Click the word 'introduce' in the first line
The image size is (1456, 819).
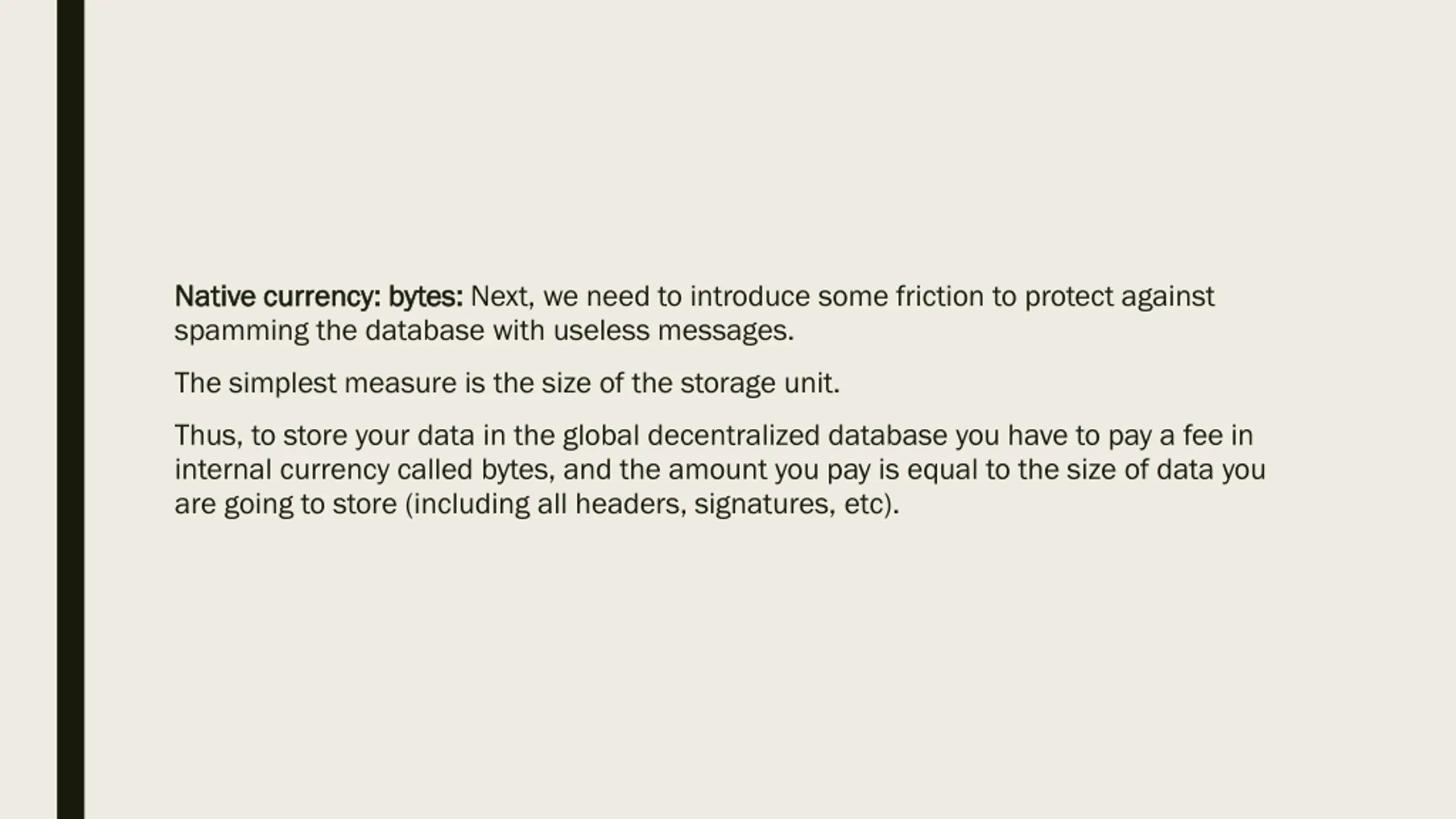(750, 296)
